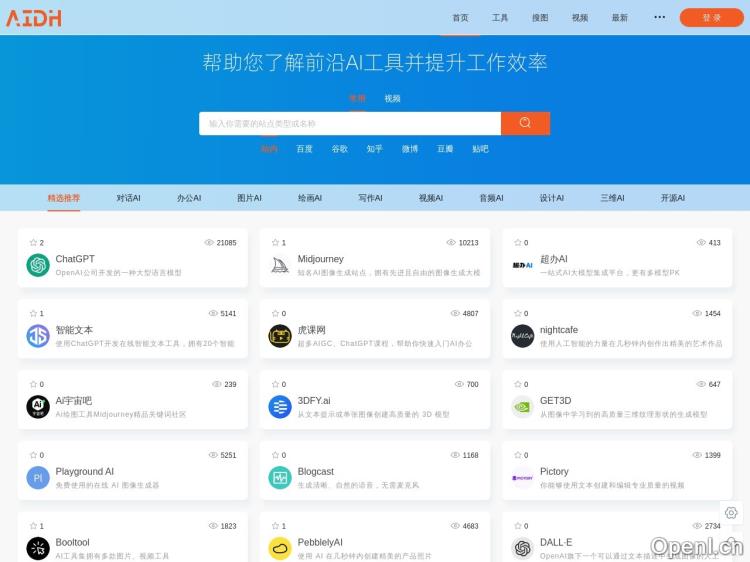Star the 超办AI card
Screen dimensions: 750x562
[518, 242]
